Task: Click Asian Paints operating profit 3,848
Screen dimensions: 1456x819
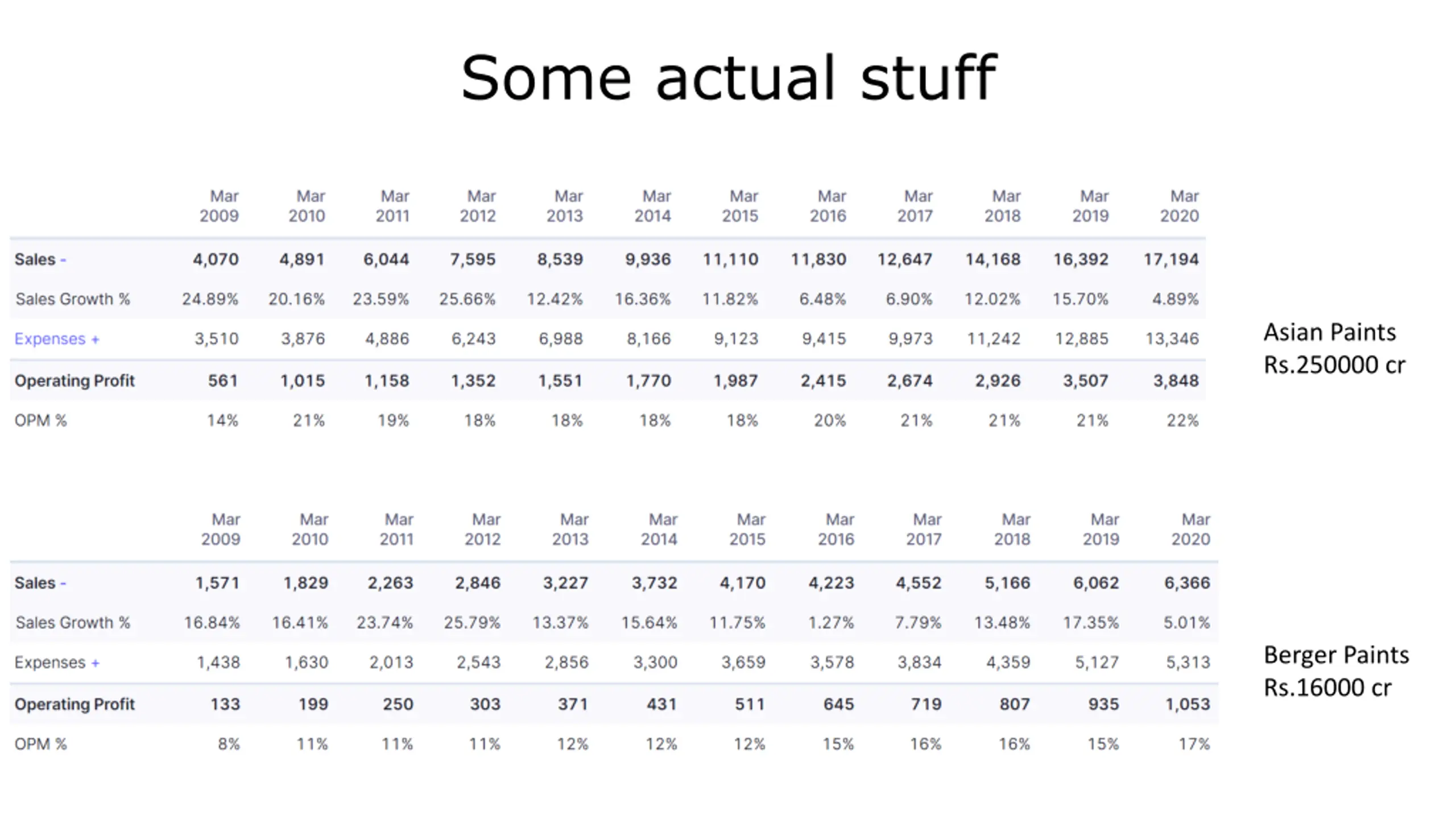Action: [x=1176, y=381]
